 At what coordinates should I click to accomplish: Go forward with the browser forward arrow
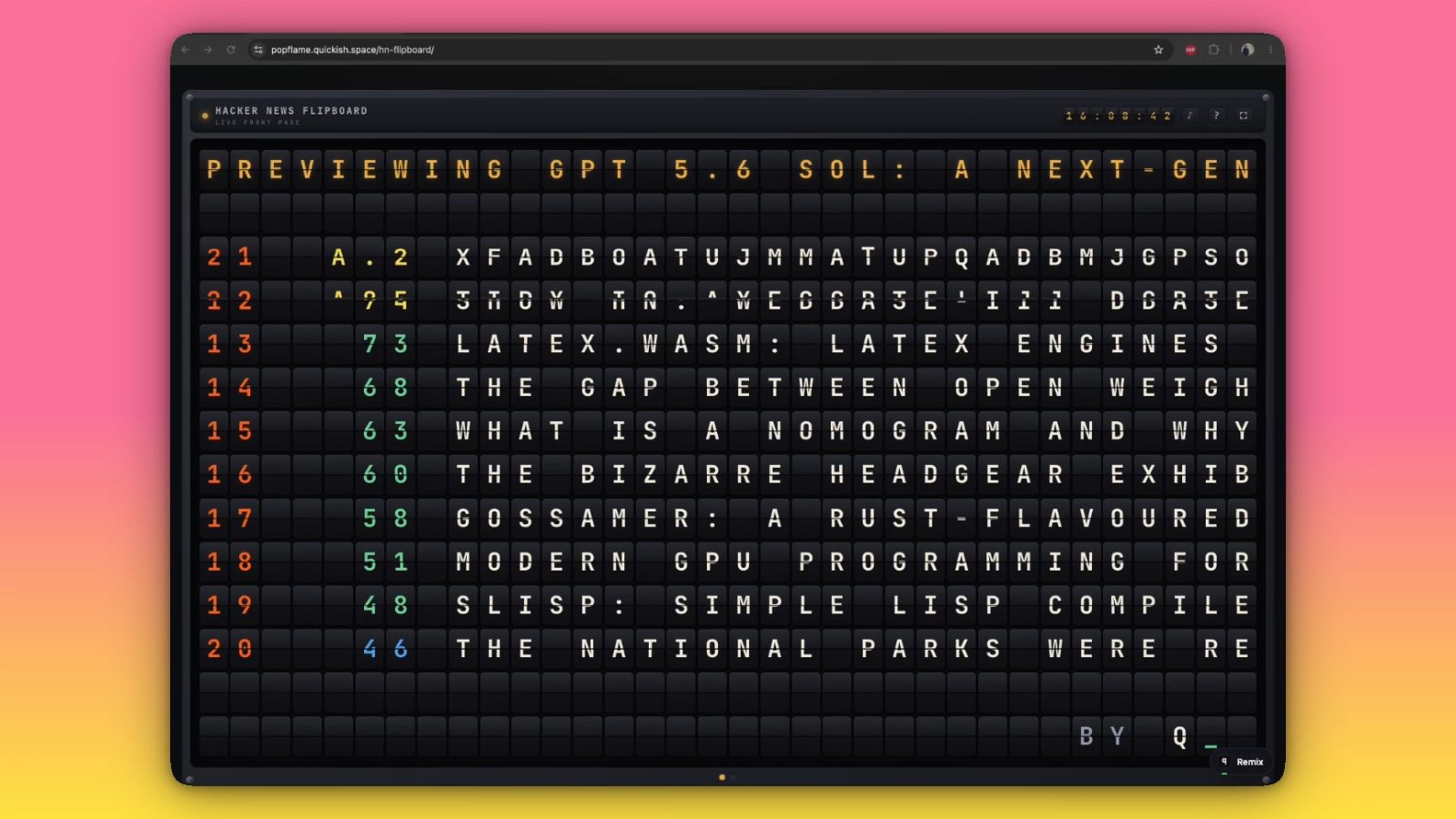pos(208,50)
